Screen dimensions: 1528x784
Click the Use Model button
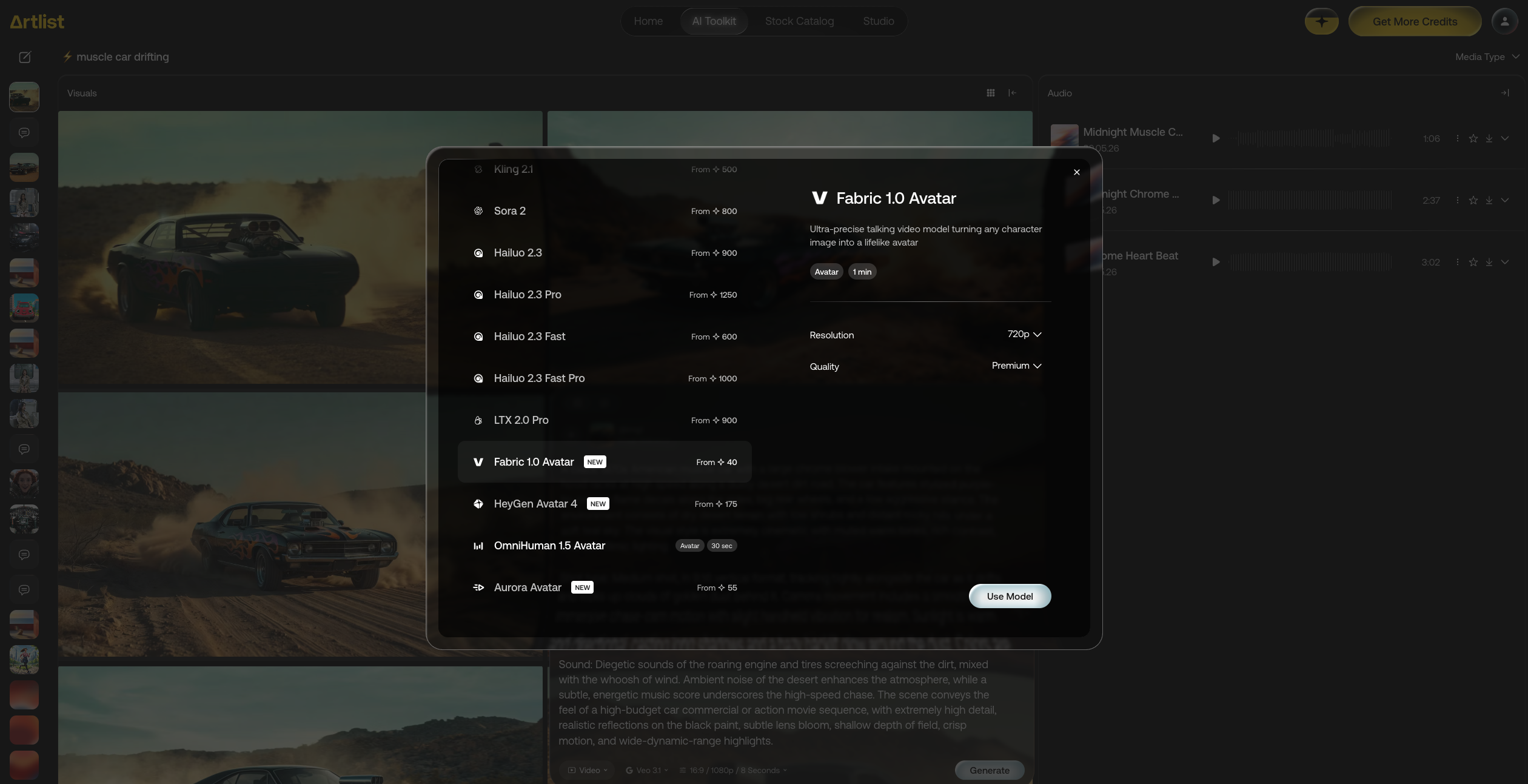point(1010,596)
